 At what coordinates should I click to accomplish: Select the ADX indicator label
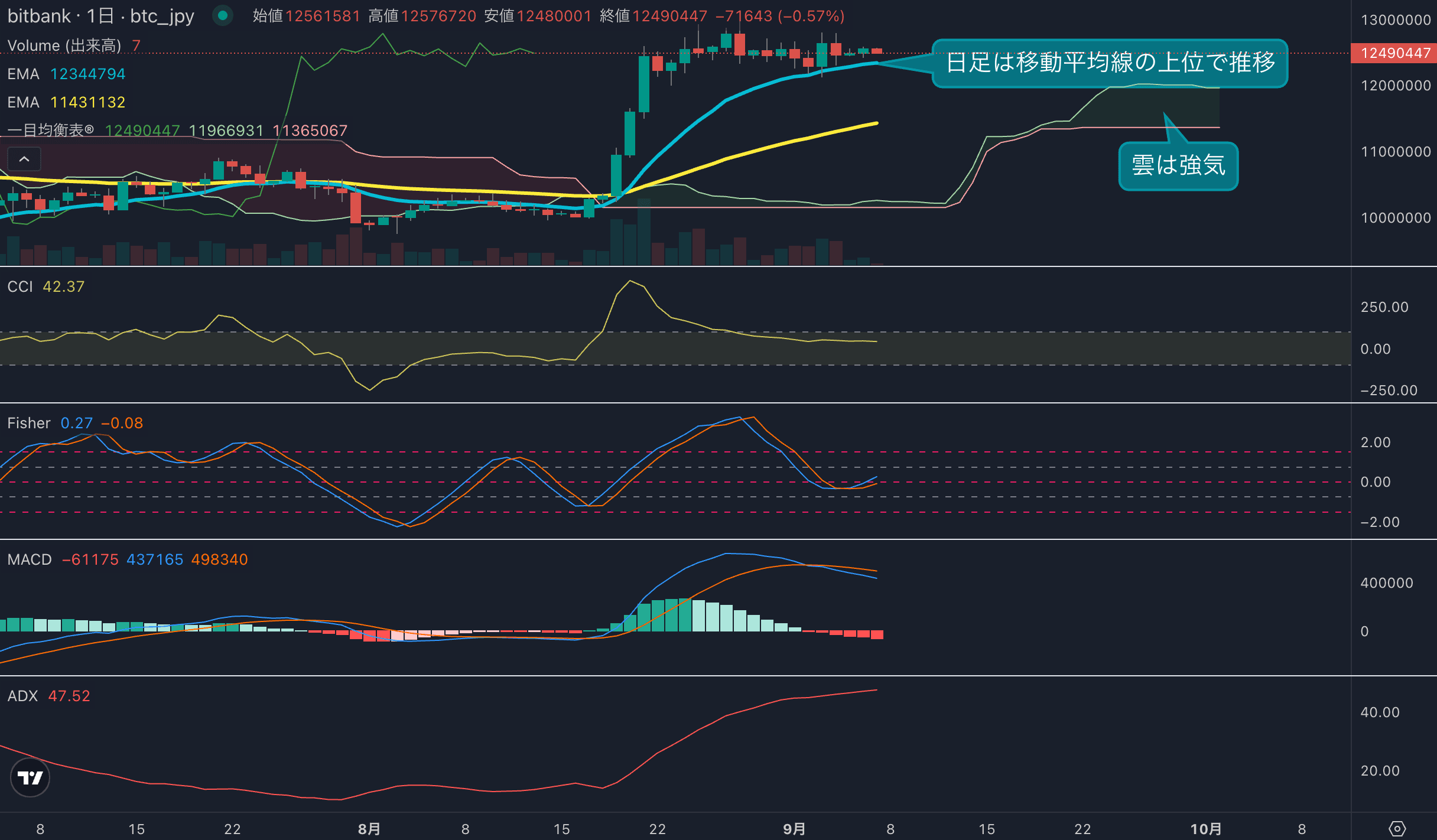[22, 696]
